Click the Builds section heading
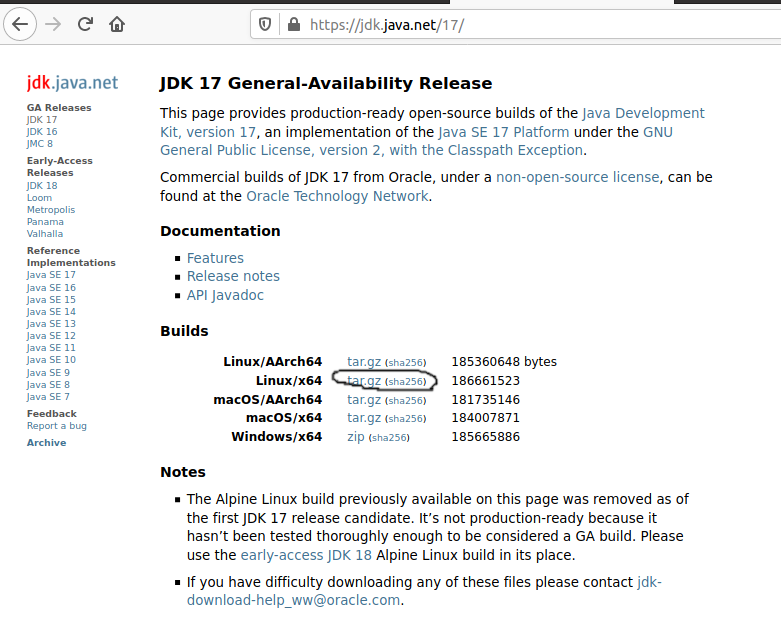 click(184, 331)
